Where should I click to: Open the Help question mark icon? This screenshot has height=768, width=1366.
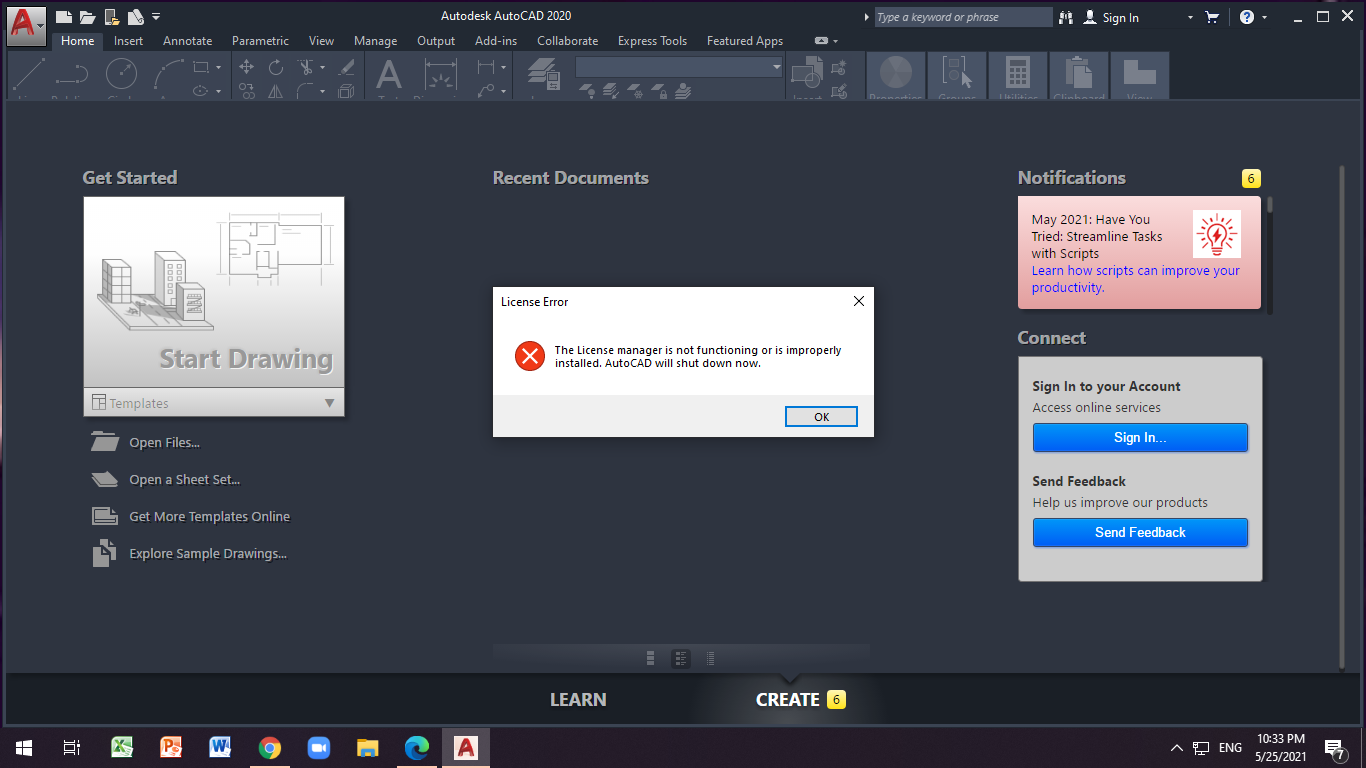point(1247,17)
